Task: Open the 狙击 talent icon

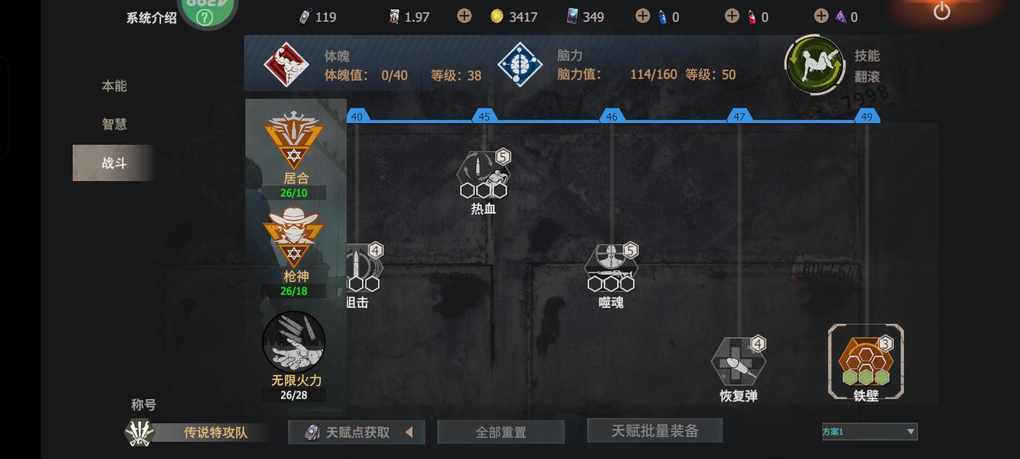Action: (364, 267)
